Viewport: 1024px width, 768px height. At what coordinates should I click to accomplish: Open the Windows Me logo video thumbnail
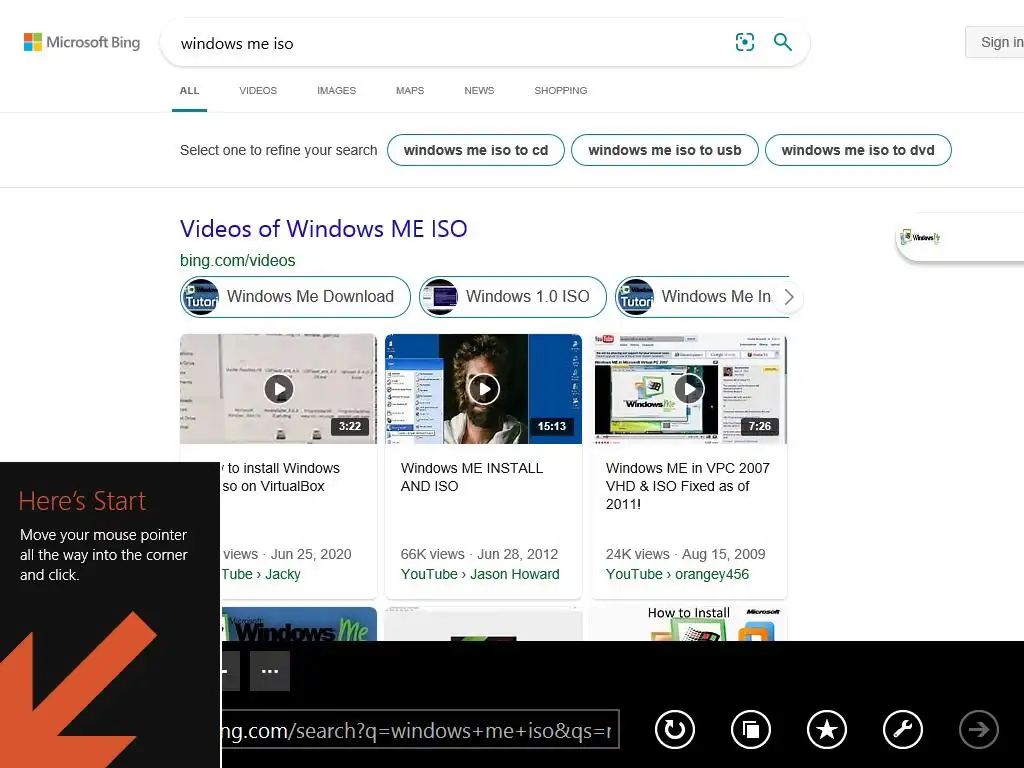(x=299, y=624)
